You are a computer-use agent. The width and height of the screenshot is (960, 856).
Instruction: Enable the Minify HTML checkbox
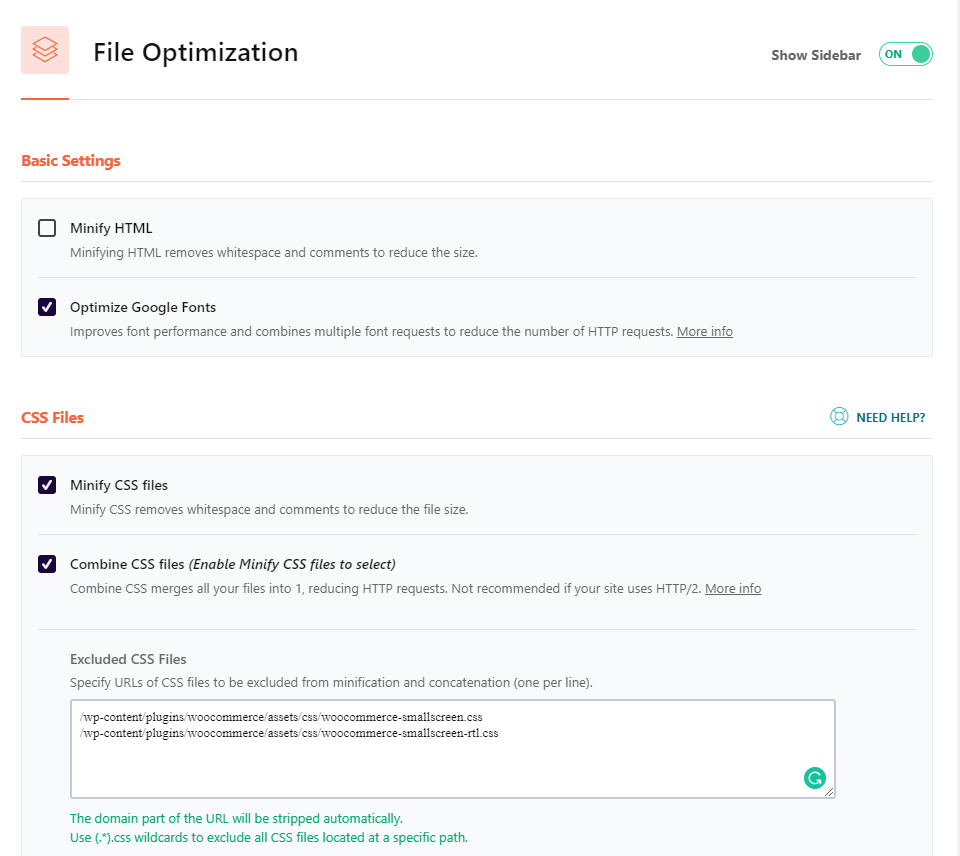47,228
